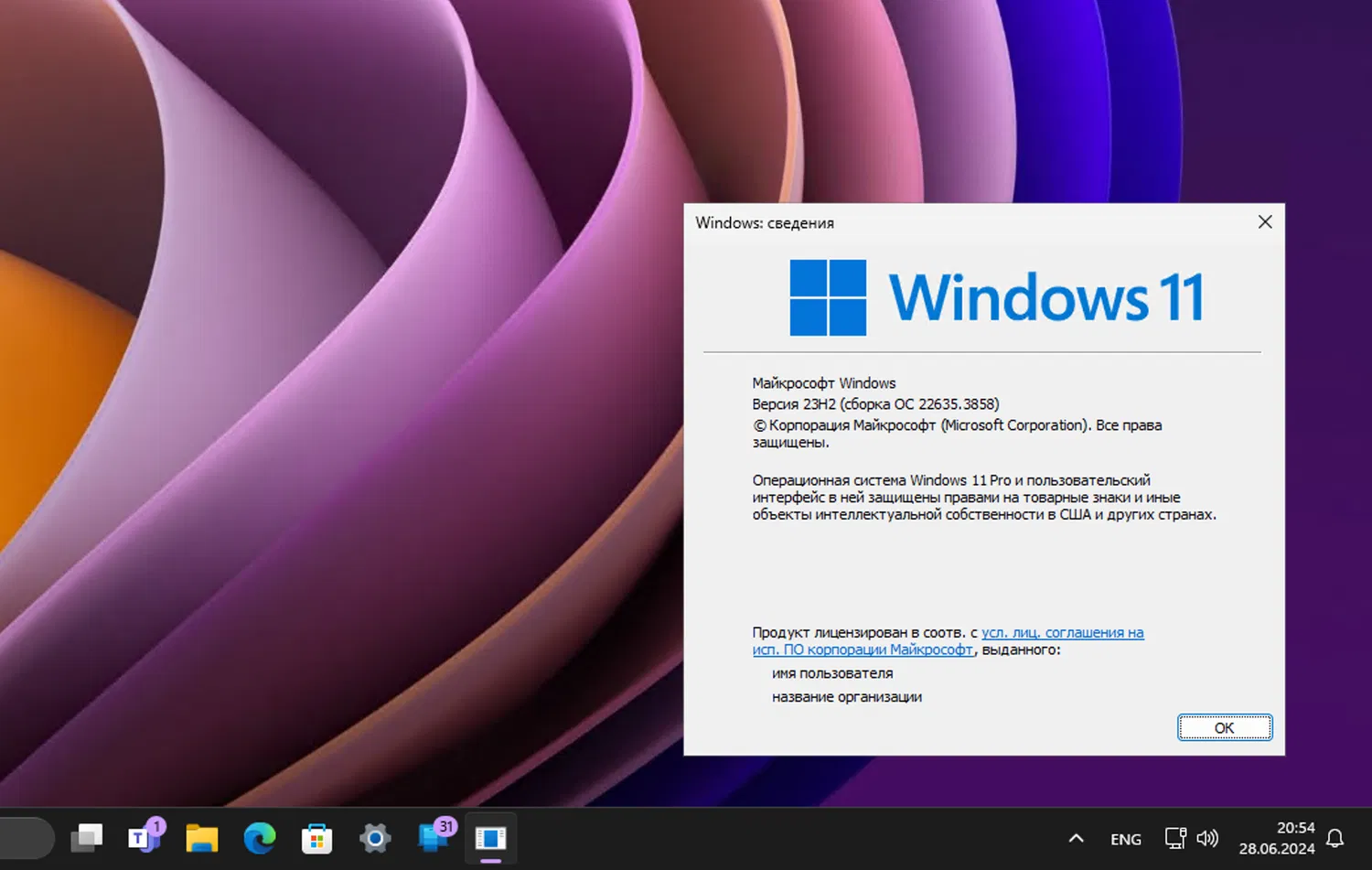
Task: Open volume controls from the system tray
Action: pos(1208,838)
